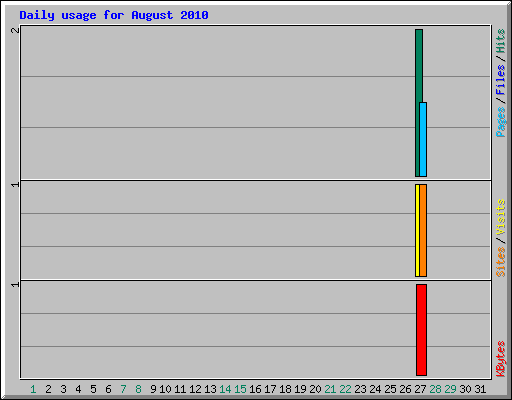Viewport: 512px width, 400px height.
Task: Click day label '2' on the x-axis
Action: click(x=48, y=389)
